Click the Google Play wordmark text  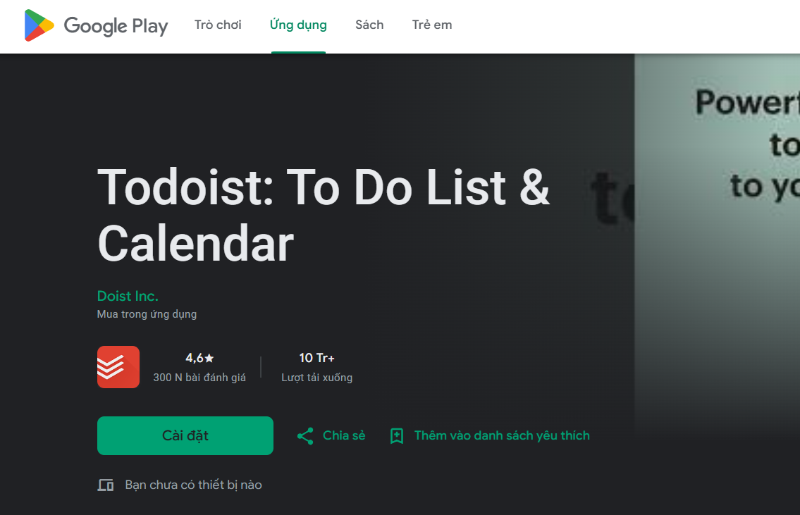pyautogui.click(x=116, y=26)
